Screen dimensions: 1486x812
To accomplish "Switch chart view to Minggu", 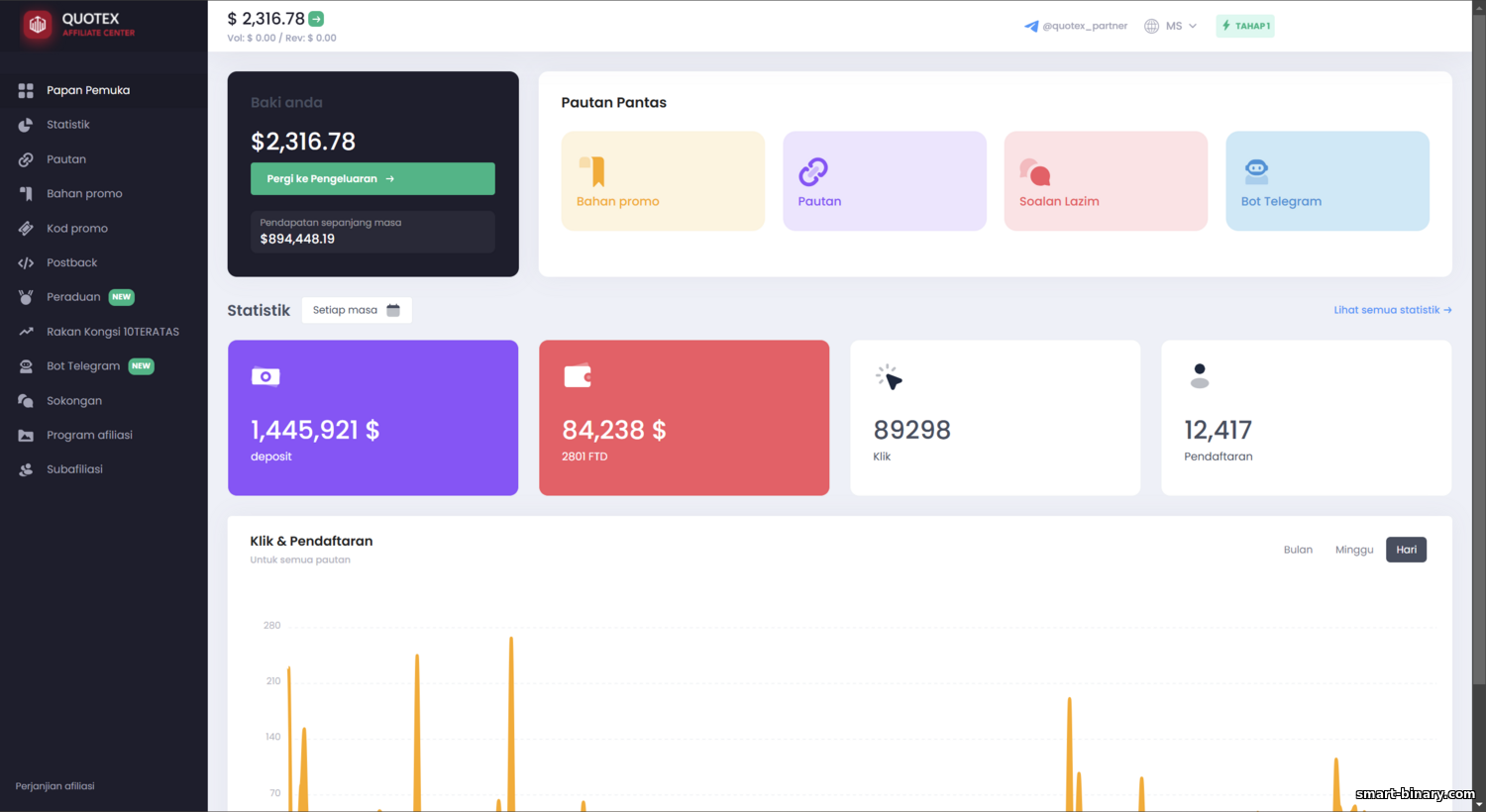I will 1353,550.
